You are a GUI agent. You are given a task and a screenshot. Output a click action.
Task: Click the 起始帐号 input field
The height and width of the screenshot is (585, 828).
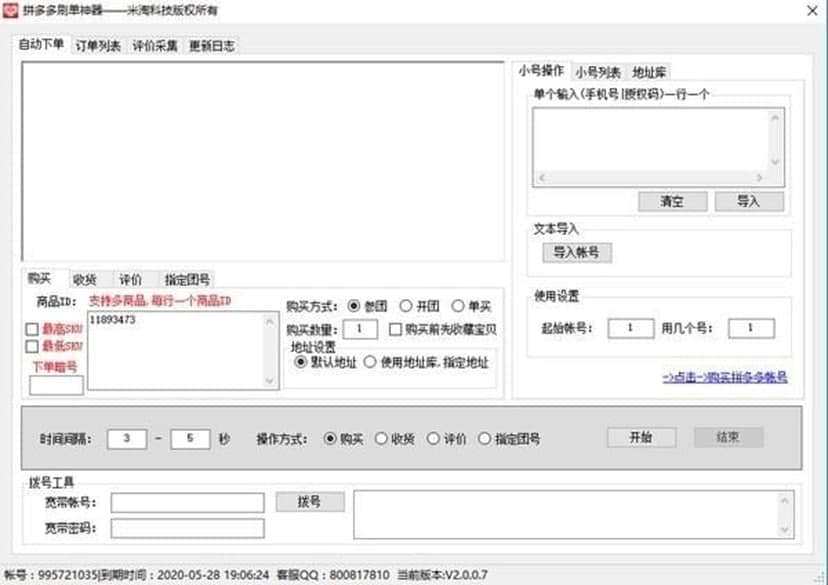pos(631,328)
